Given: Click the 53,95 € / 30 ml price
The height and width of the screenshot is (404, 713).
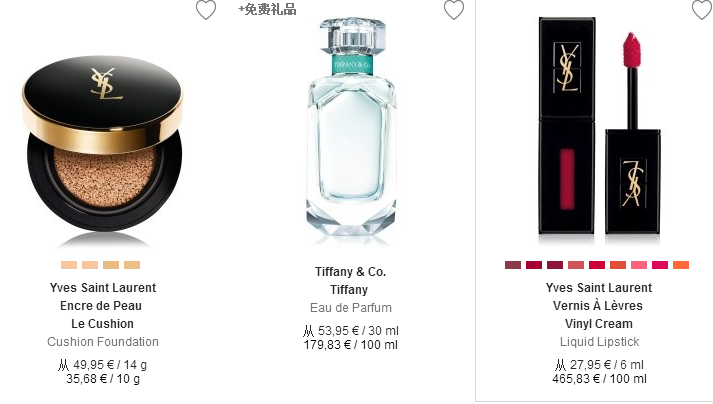Looking at the screenshot, I should [x=351, y=331].
